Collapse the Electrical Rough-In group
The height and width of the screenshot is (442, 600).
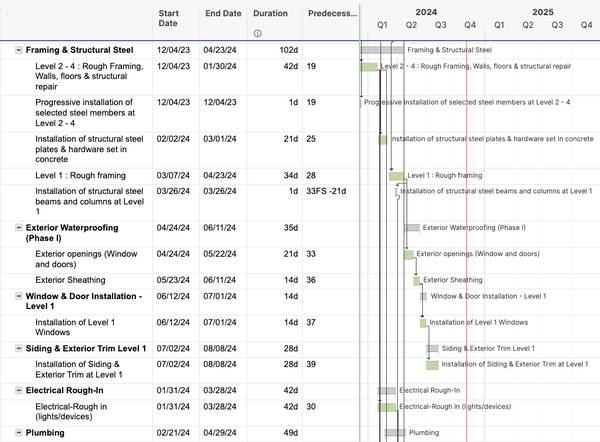[x=18, y=390]
